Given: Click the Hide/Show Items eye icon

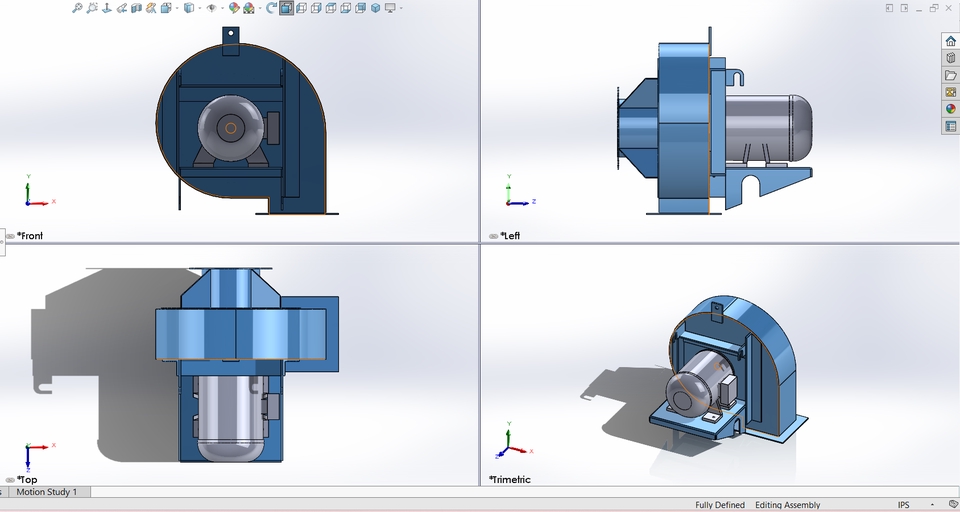Looking at the screenshot, I should tap(211, 8).
